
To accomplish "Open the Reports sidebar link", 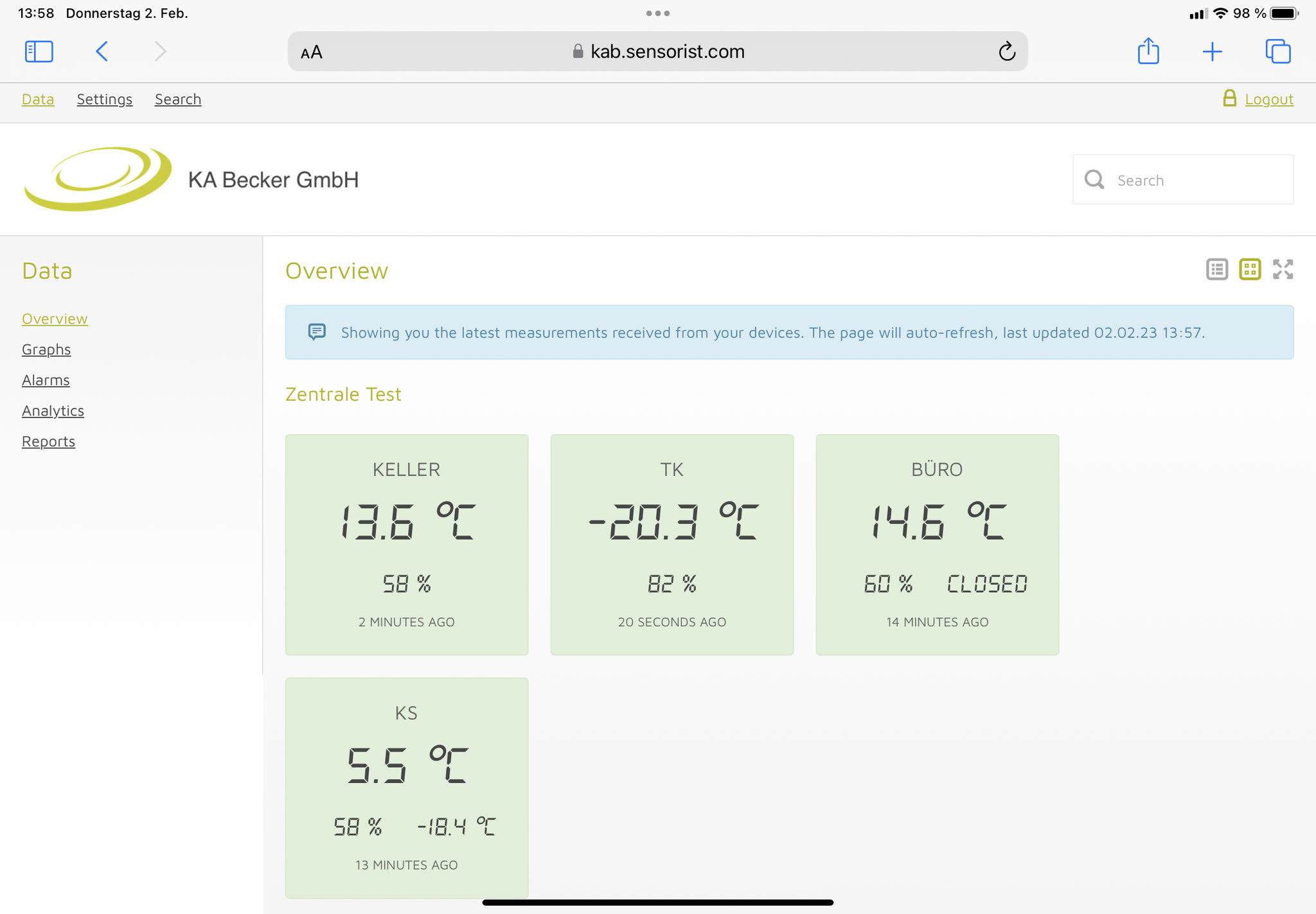I will (x=48, y=442).
